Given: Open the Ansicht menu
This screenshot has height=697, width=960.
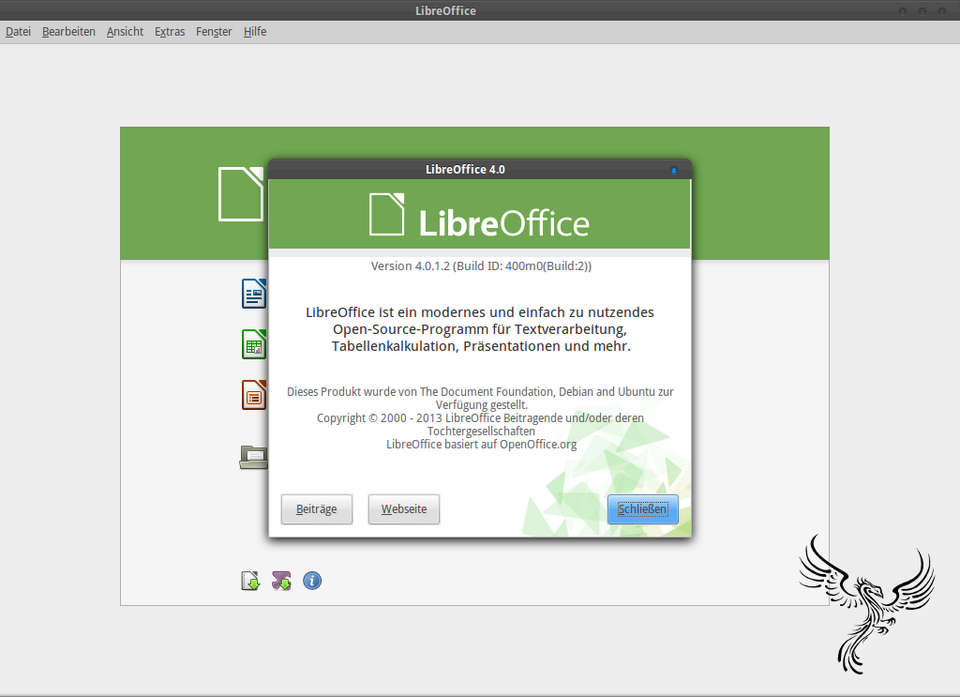Looking at the screenshot, I should (x=125, y=32).
